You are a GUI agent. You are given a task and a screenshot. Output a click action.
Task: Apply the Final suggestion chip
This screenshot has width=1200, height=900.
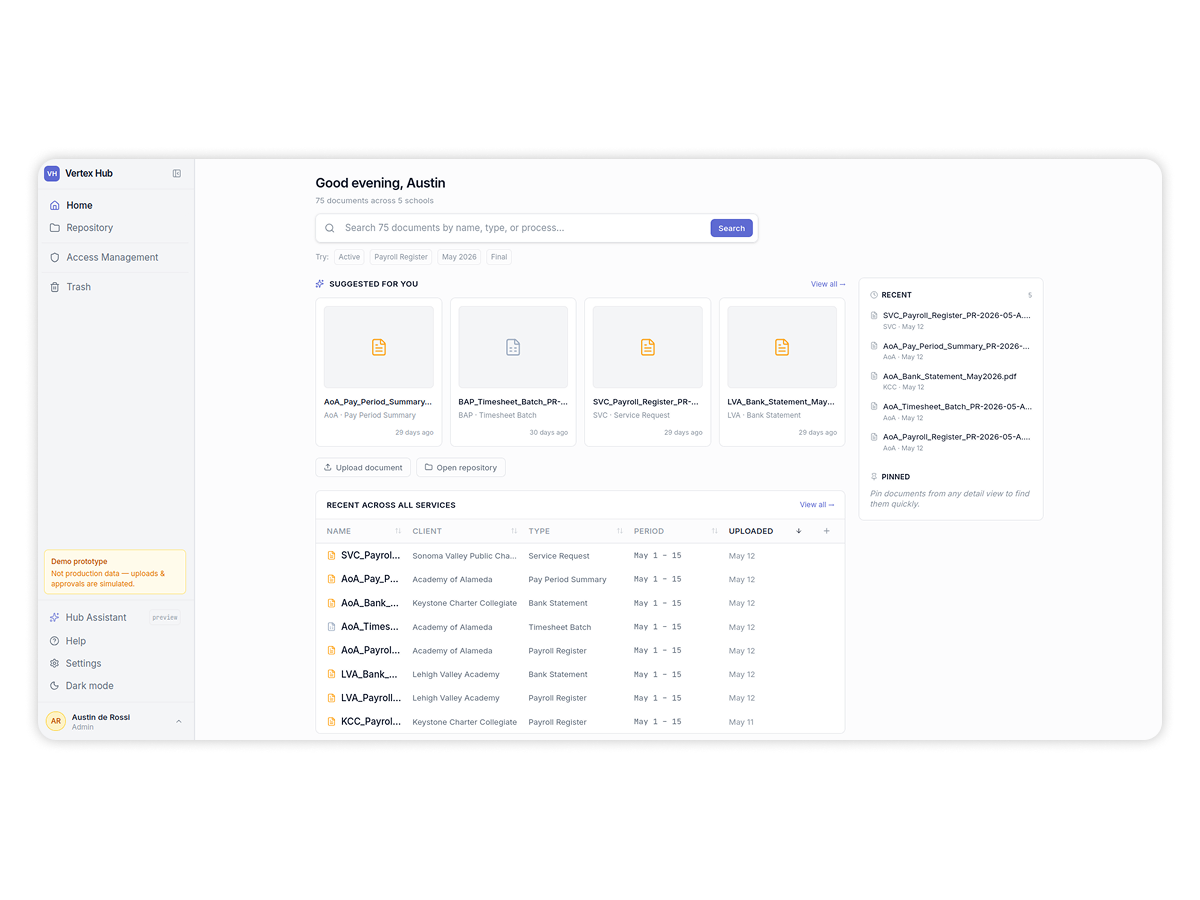pos(499,257)
